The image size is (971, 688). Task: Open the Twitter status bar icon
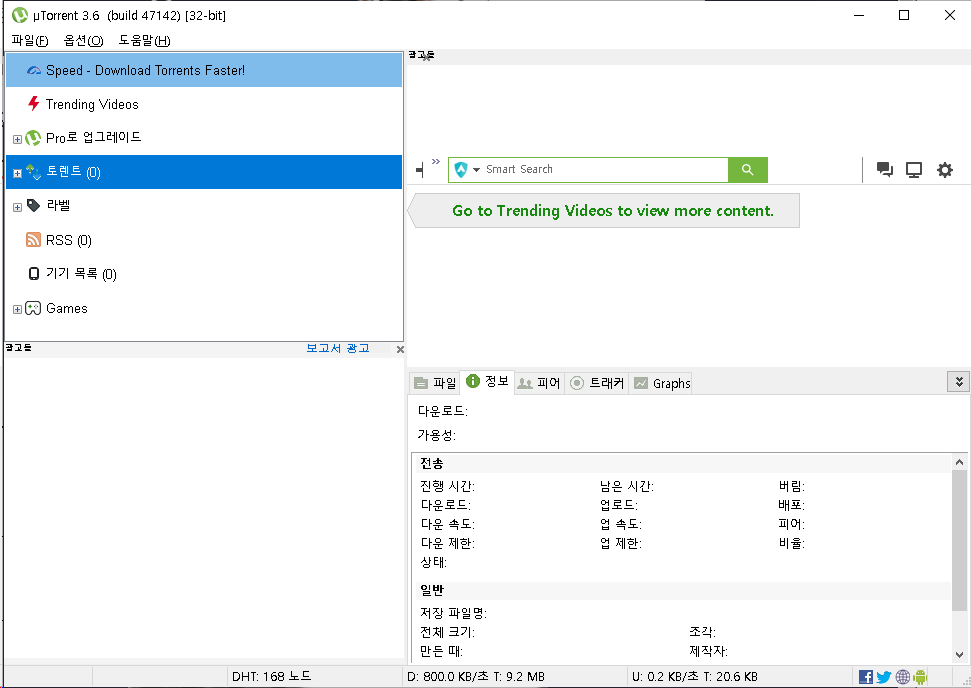pyautogui.click(x=884, y=677)
